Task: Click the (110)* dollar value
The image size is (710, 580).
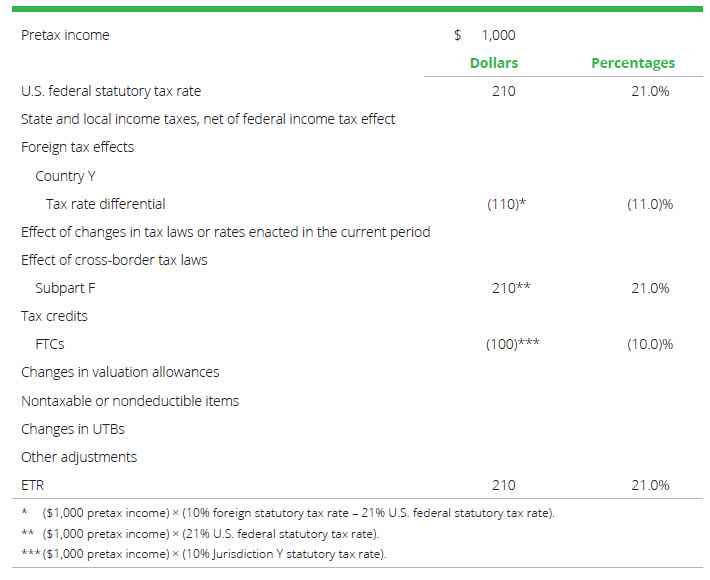Action: coord(506,204)
